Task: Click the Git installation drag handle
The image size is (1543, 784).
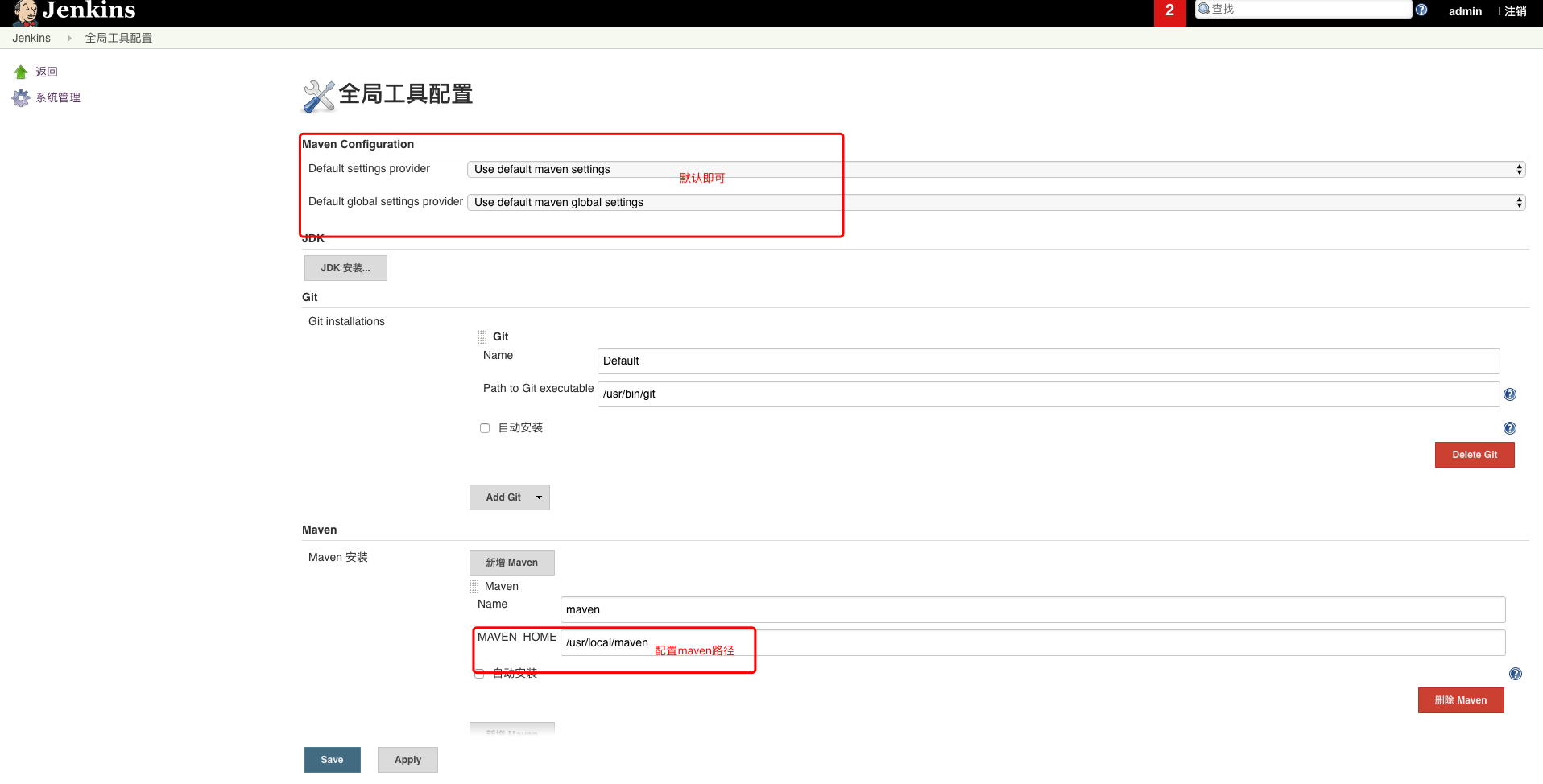Action: point(482,336)
